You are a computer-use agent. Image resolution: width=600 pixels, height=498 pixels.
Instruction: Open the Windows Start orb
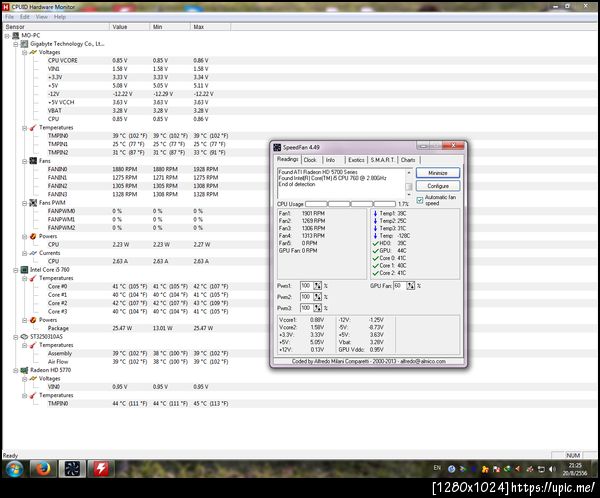pyautogui.click(x=15, y=469)
